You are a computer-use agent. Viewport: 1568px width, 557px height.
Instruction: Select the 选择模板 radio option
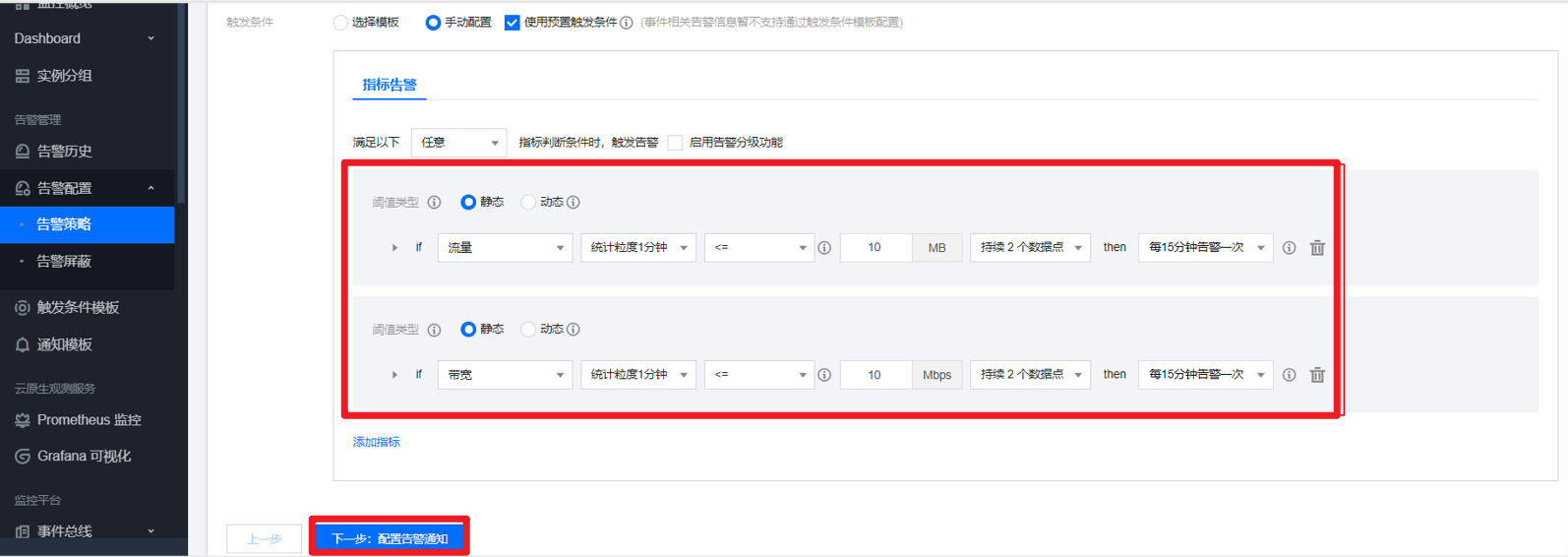(x=340, y=23)
